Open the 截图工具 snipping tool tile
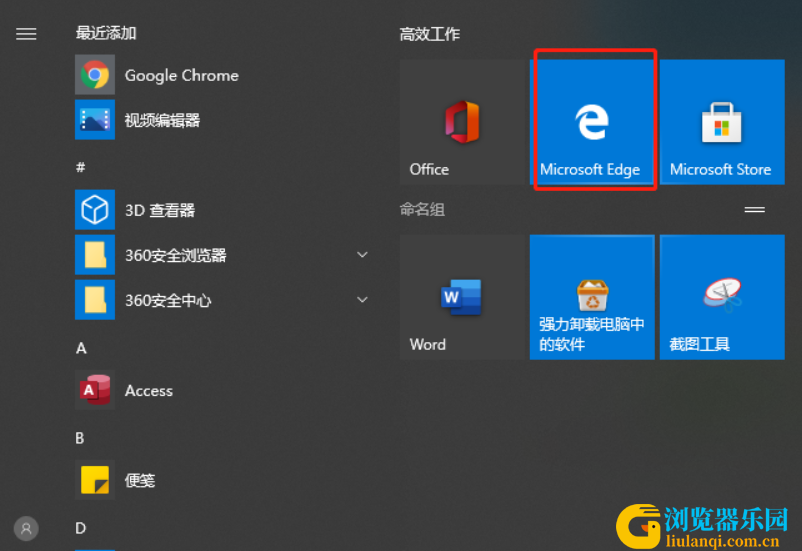The width and height of the screenshot is (802, 551). coord(722,297)
